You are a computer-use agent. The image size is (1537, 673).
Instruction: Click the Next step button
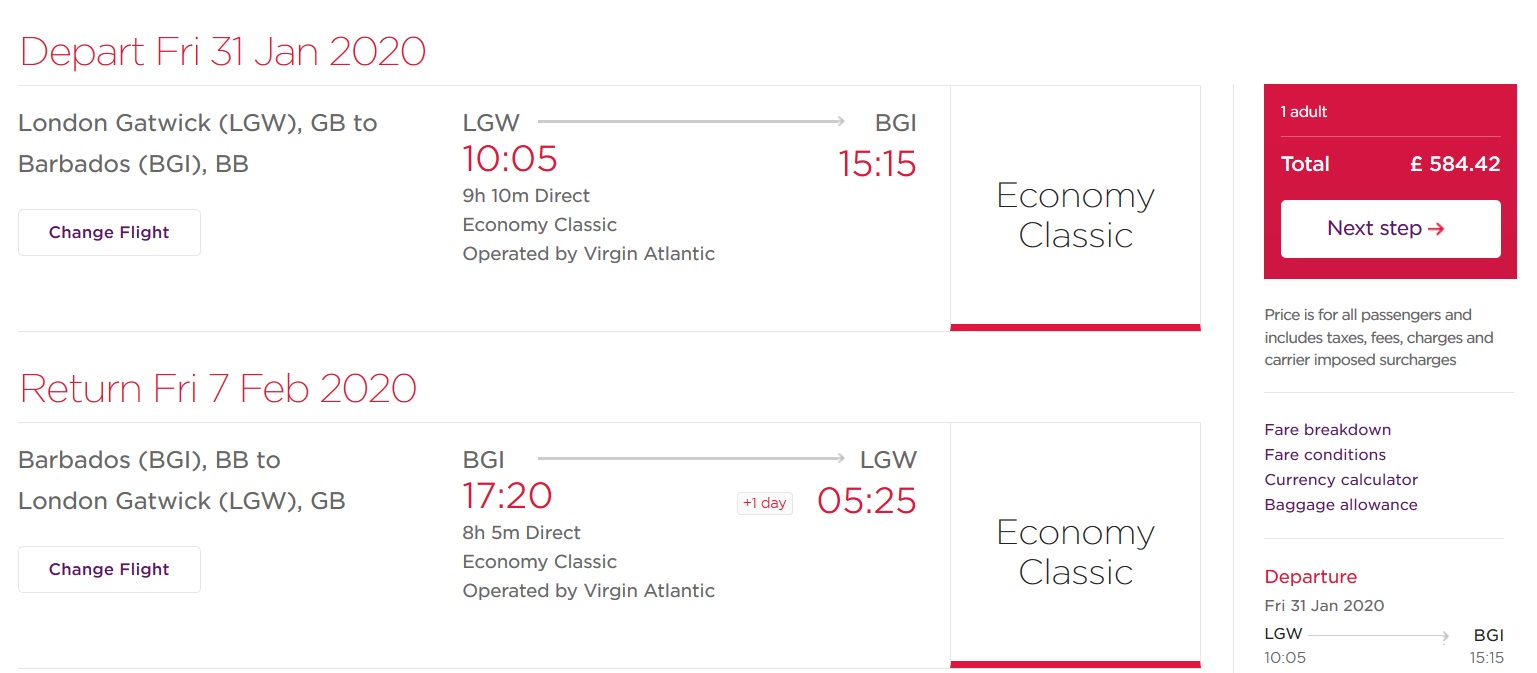1390,229
